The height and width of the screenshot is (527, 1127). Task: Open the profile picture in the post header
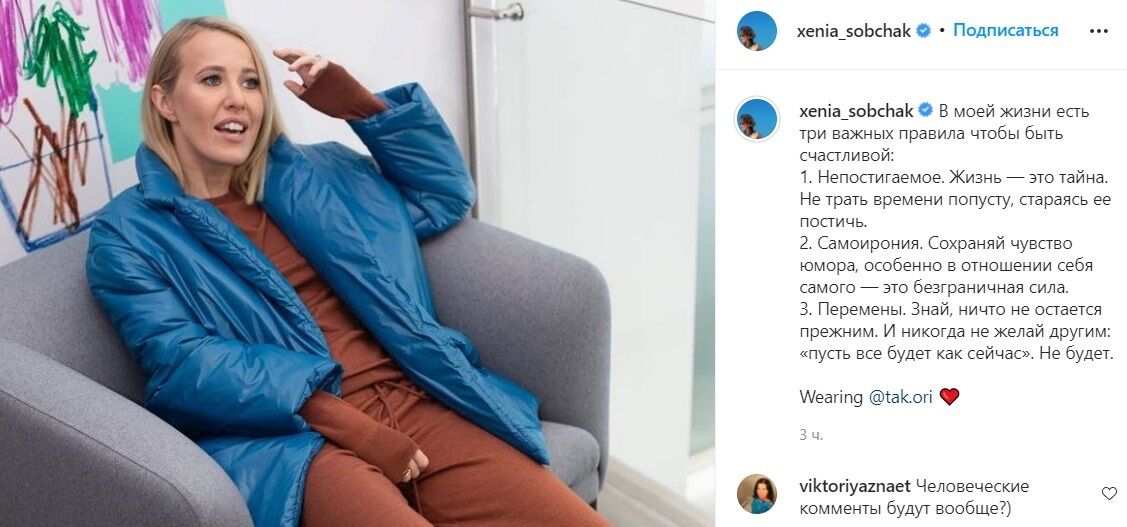[x=757, y=31]
